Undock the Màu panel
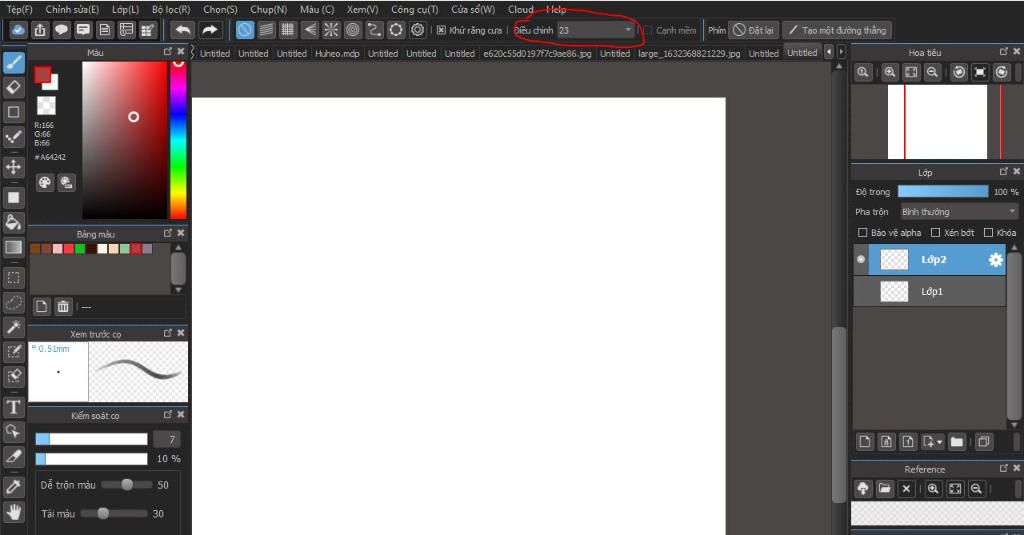Image resolution: width=1024 pixels, height=535 pixels. [168, 52]
